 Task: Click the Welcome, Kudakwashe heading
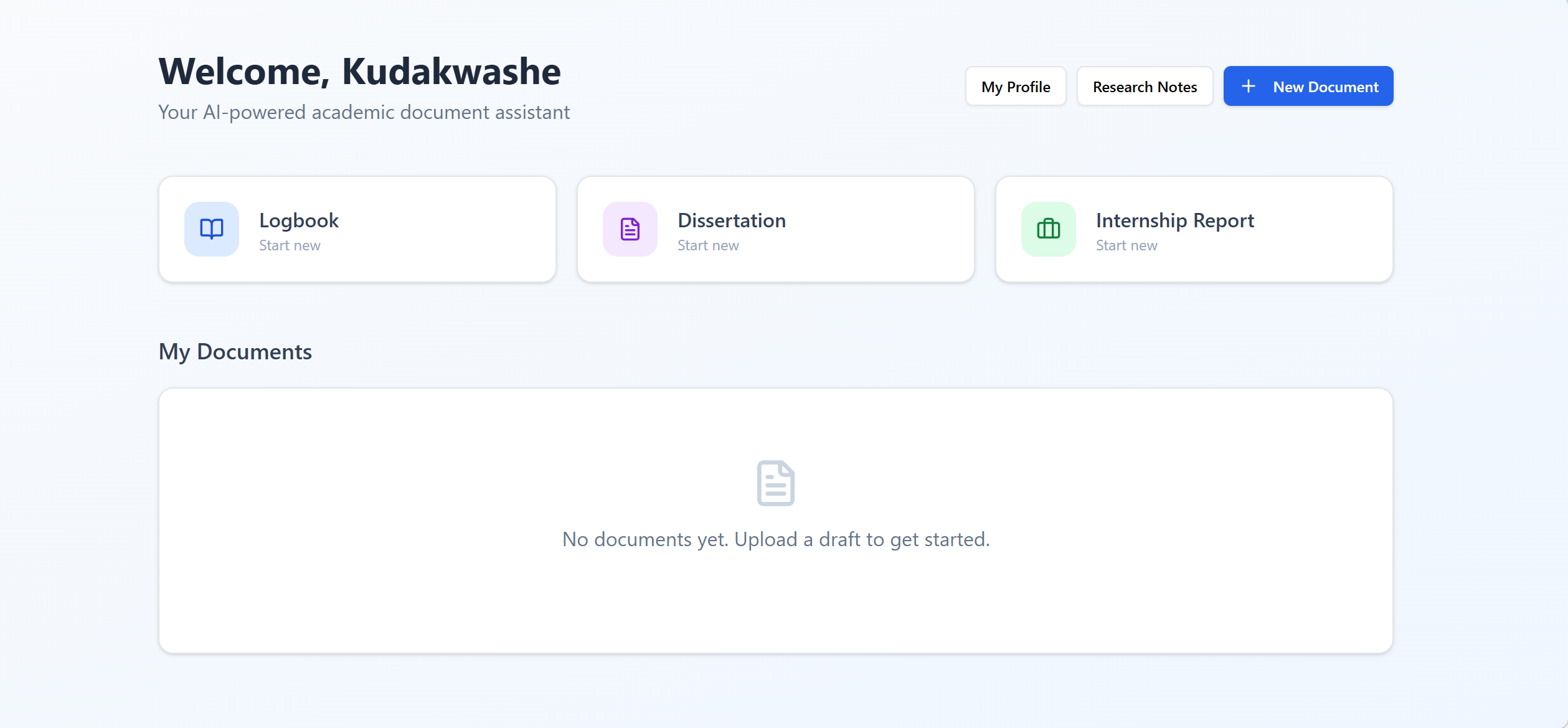pos(360,72)
